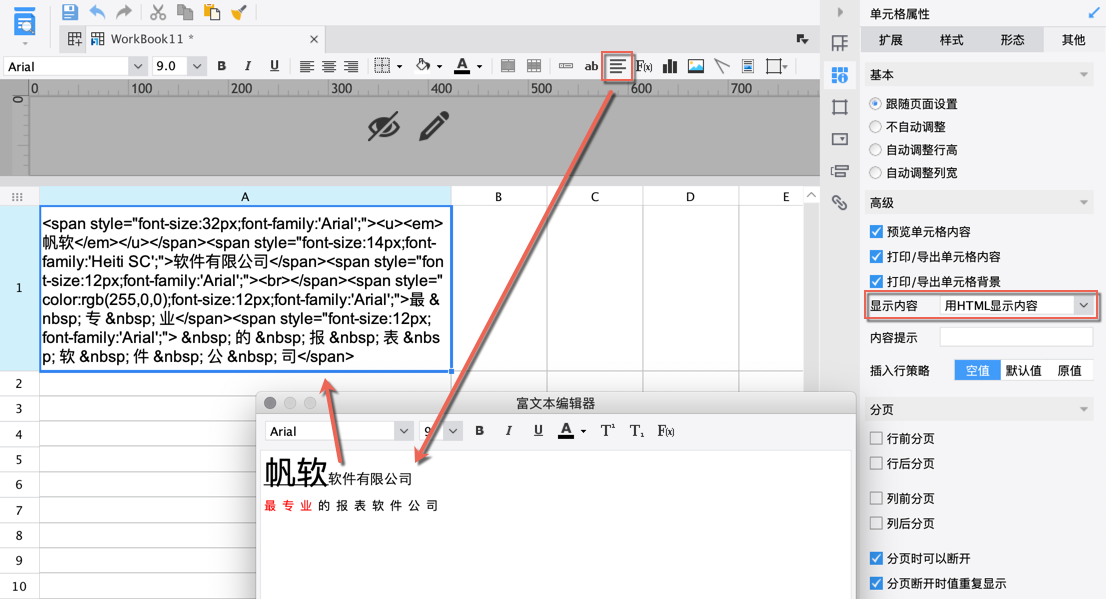Click the Save icon in top toolbar
Image resolution: width=1106 pixels, height=599 pixels.
click(69, 12)
